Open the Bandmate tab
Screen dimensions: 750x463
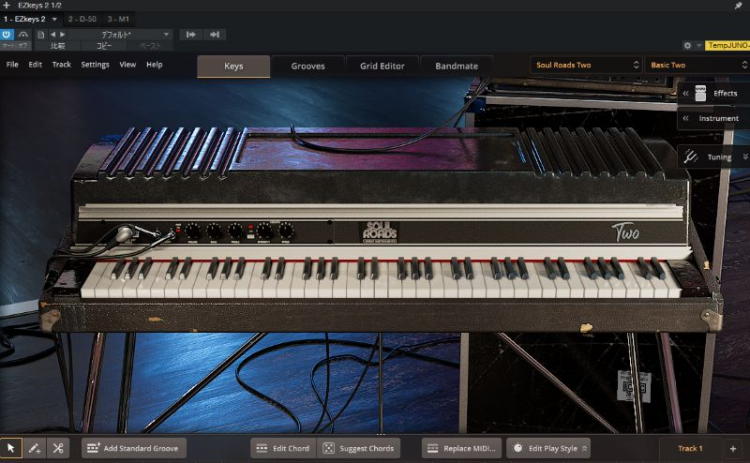point(456,66)
